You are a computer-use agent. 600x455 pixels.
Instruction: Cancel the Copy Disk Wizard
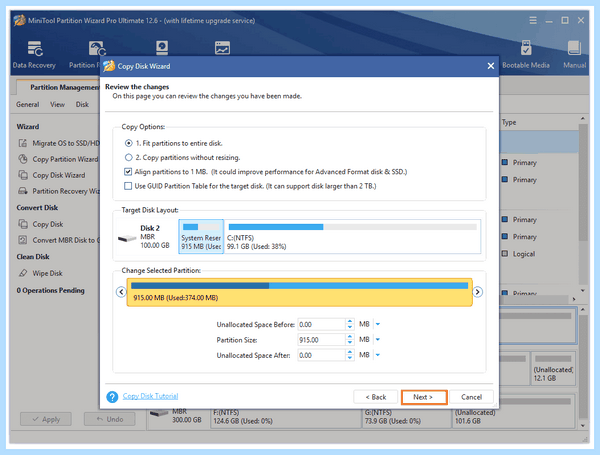pos(471,397)
